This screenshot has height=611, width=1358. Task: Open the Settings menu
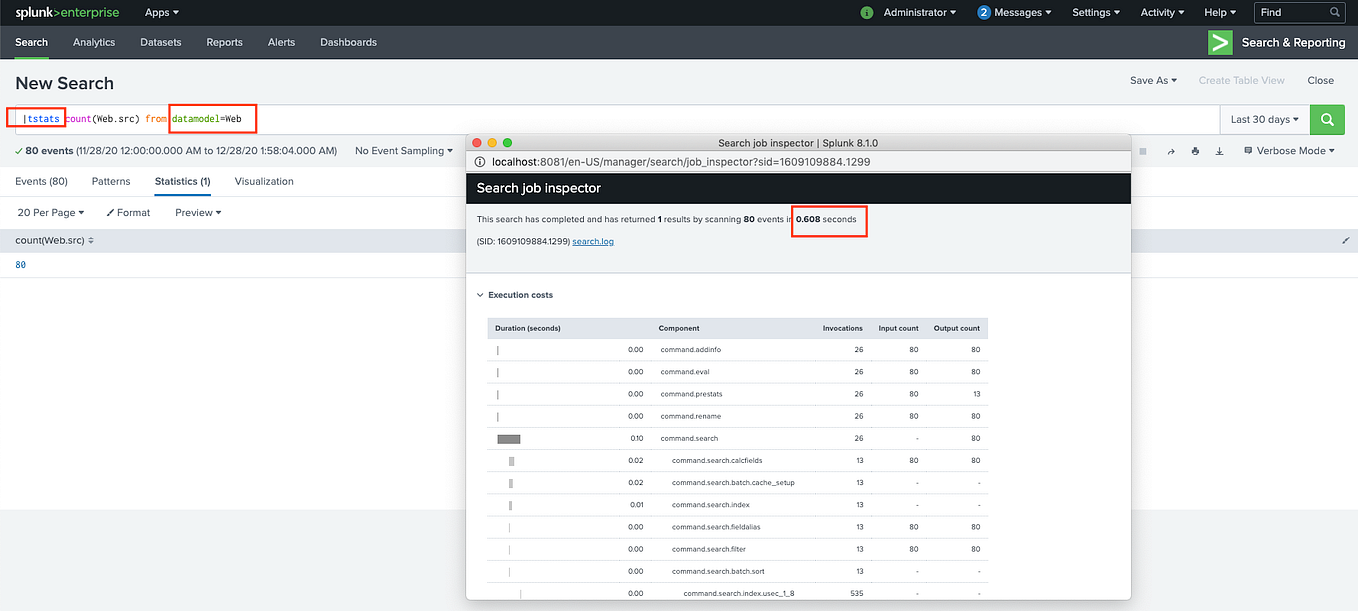tap(1095, 12)
